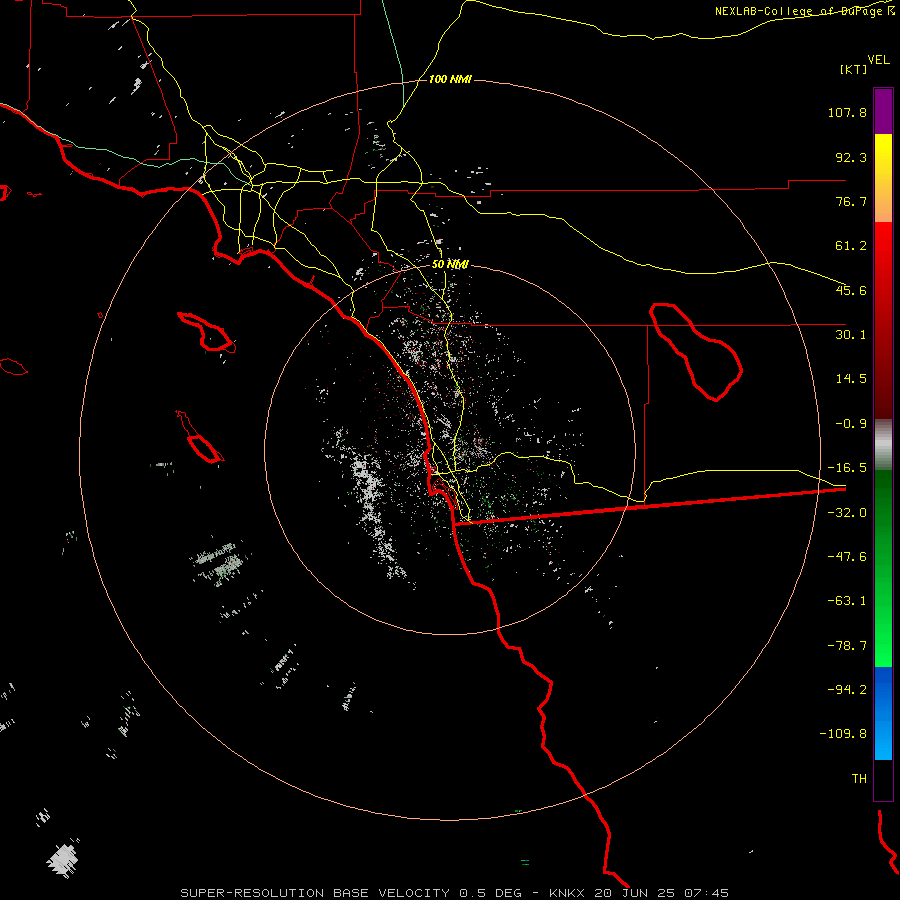
Task: Click the [KT] units label
Action: coord(854,69)
